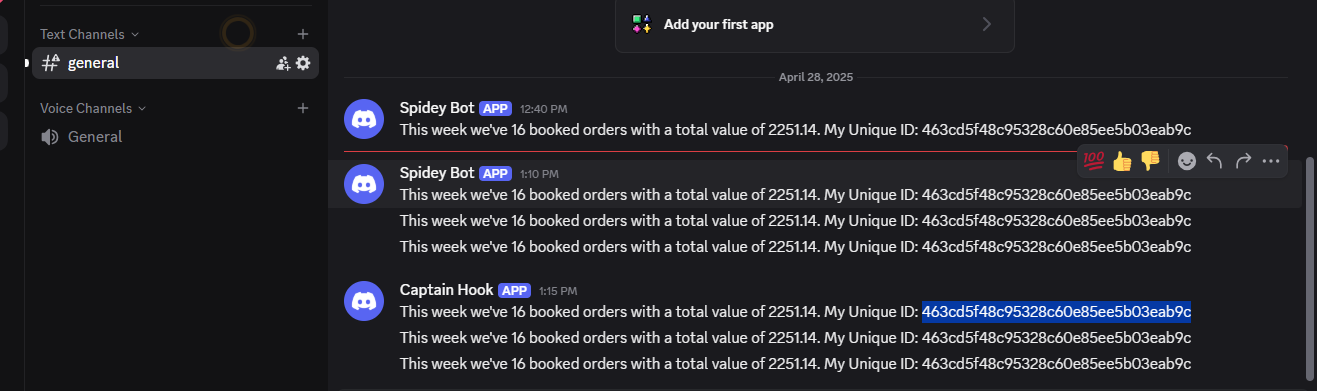Screen dimensions: 1317x391
Task: Select the general text channel
Action: (176, 63)
